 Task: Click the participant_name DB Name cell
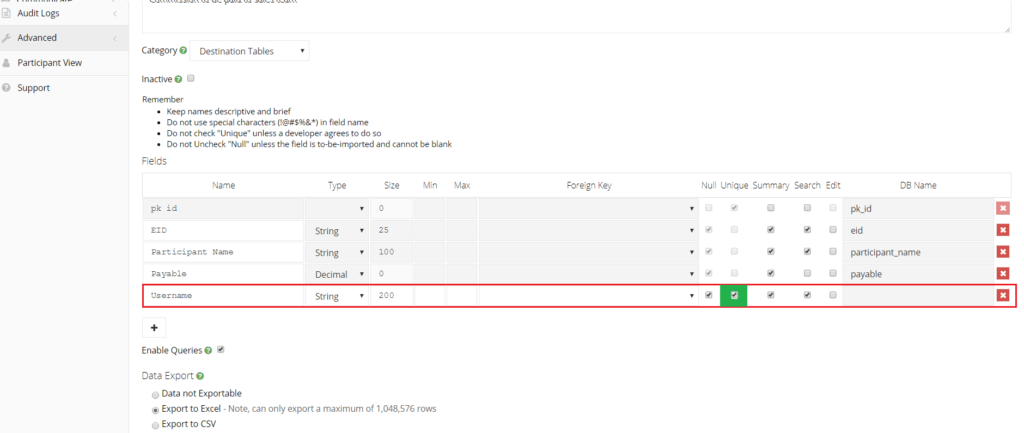pyautogui.click(x=918, y=252)
